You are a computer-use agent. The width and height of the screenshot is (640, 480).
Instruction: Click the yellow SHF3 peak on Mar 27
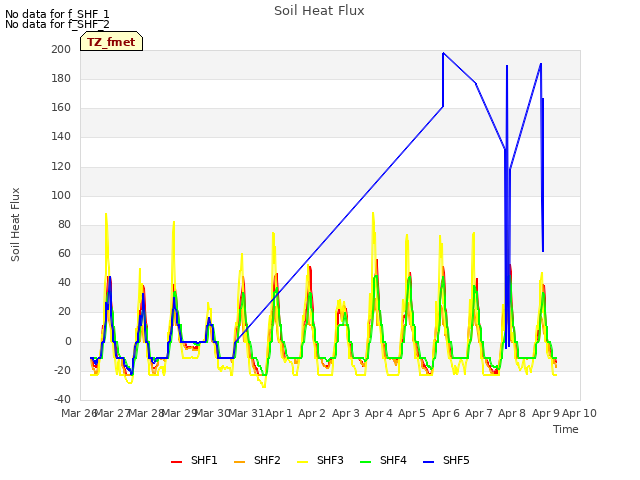tap(106, 213)
